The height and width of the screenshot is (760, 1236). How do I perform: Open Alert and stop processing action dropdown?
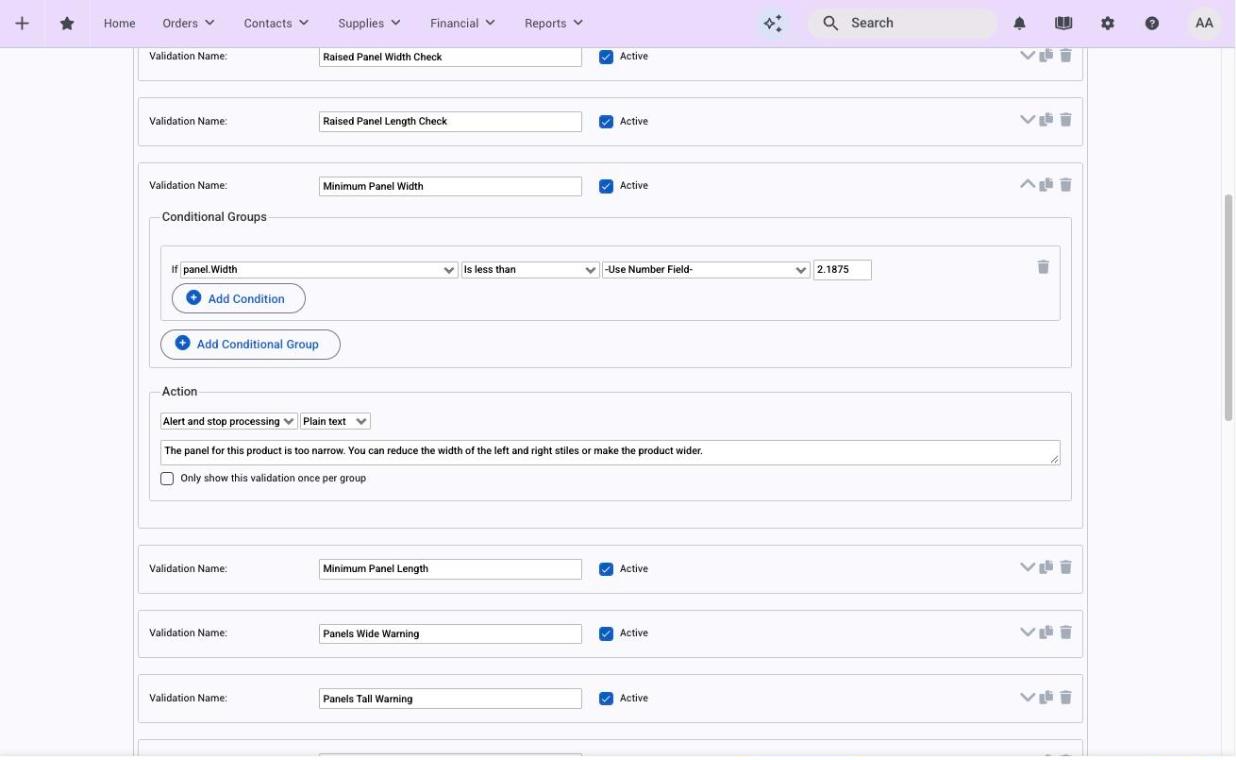229,422
